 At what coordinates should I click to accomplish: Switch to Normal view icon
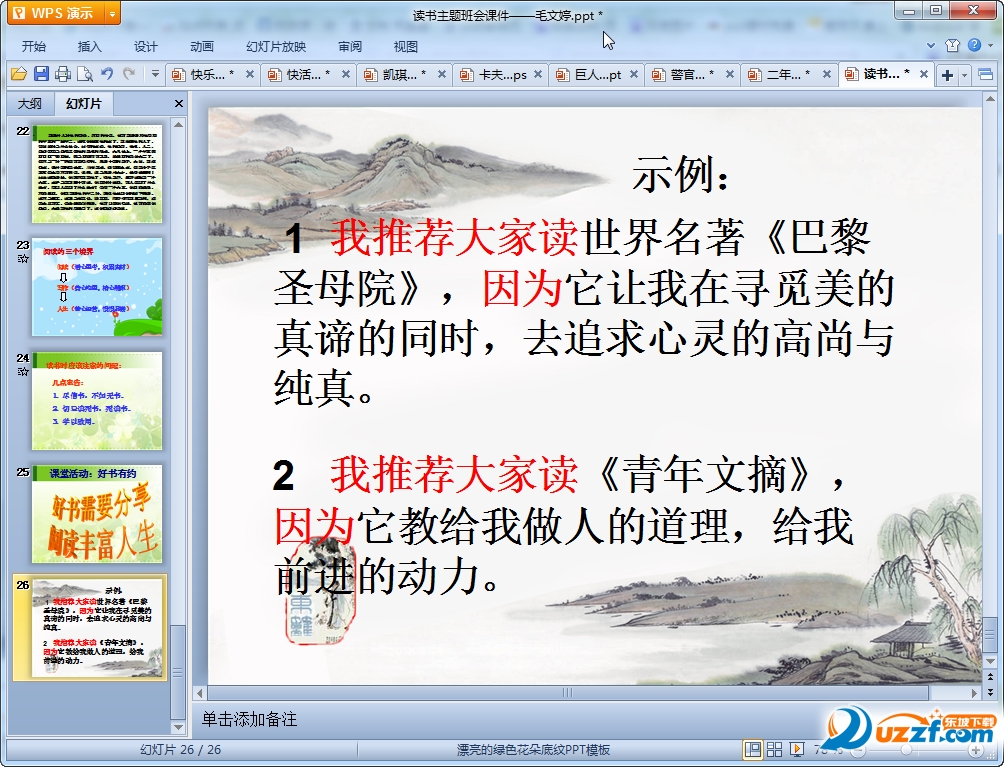(752, 749)
